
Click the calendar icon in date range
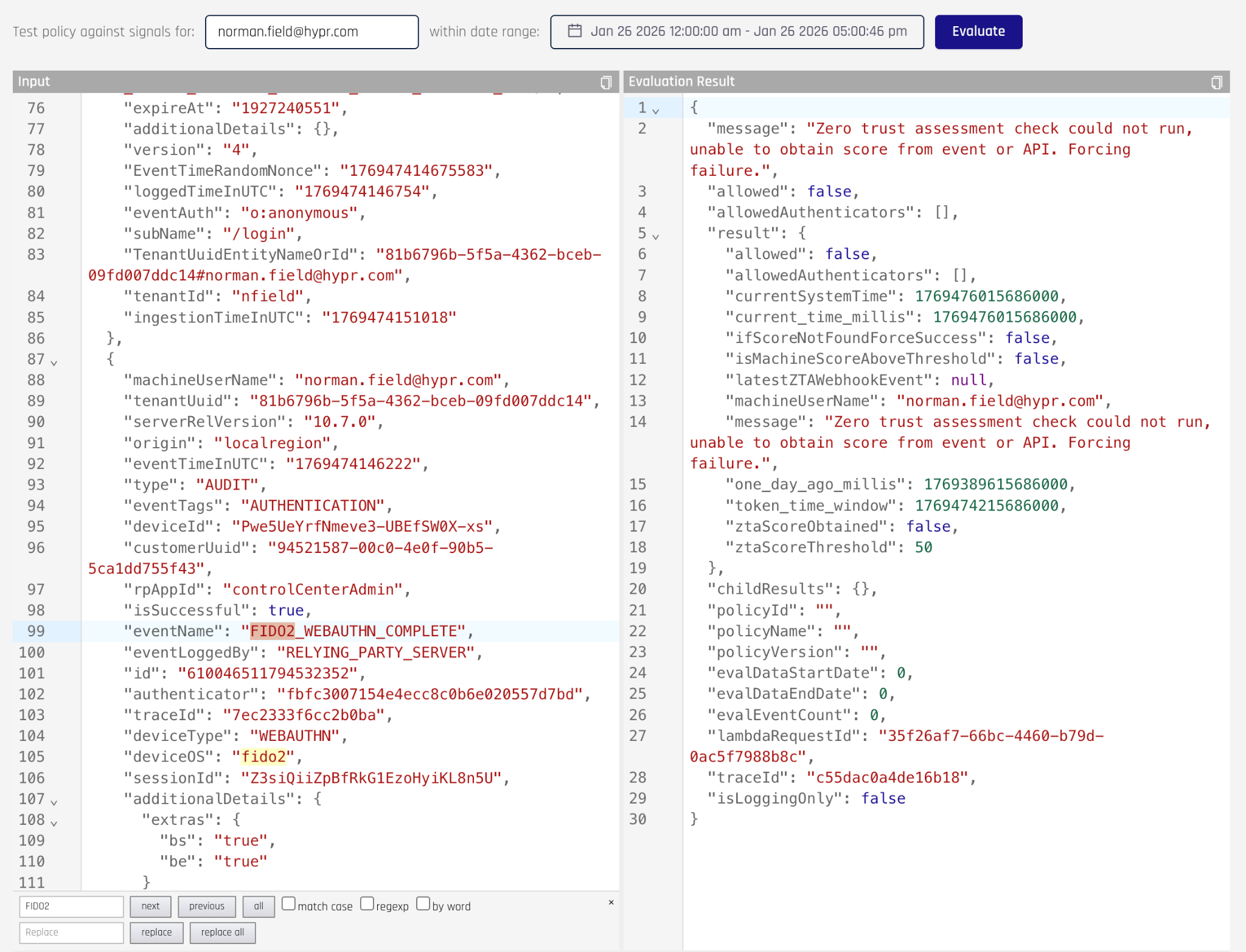574,31
